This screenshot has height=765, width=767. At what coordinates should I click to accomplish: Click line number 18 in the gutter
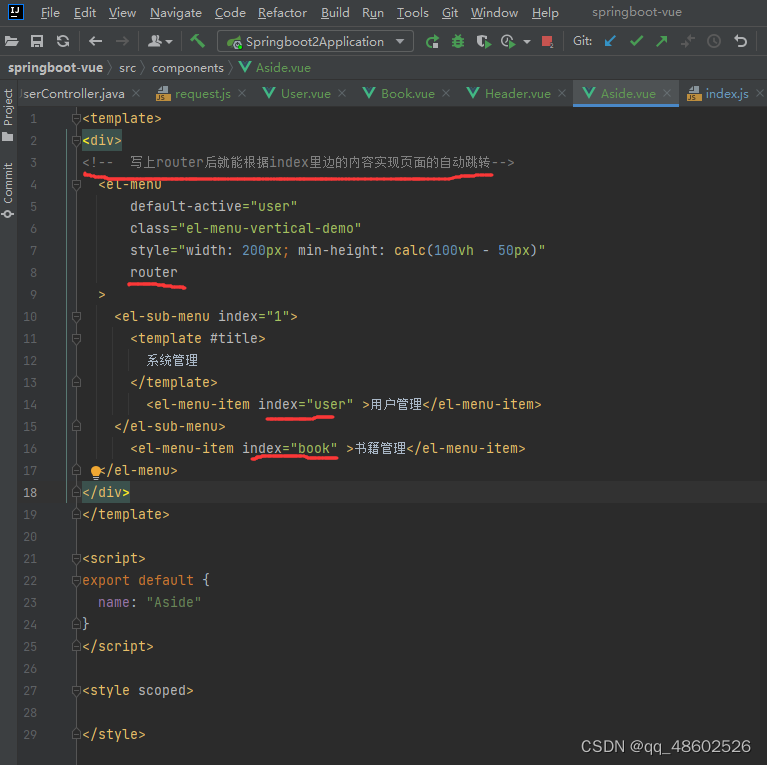[x=30, y=492]
